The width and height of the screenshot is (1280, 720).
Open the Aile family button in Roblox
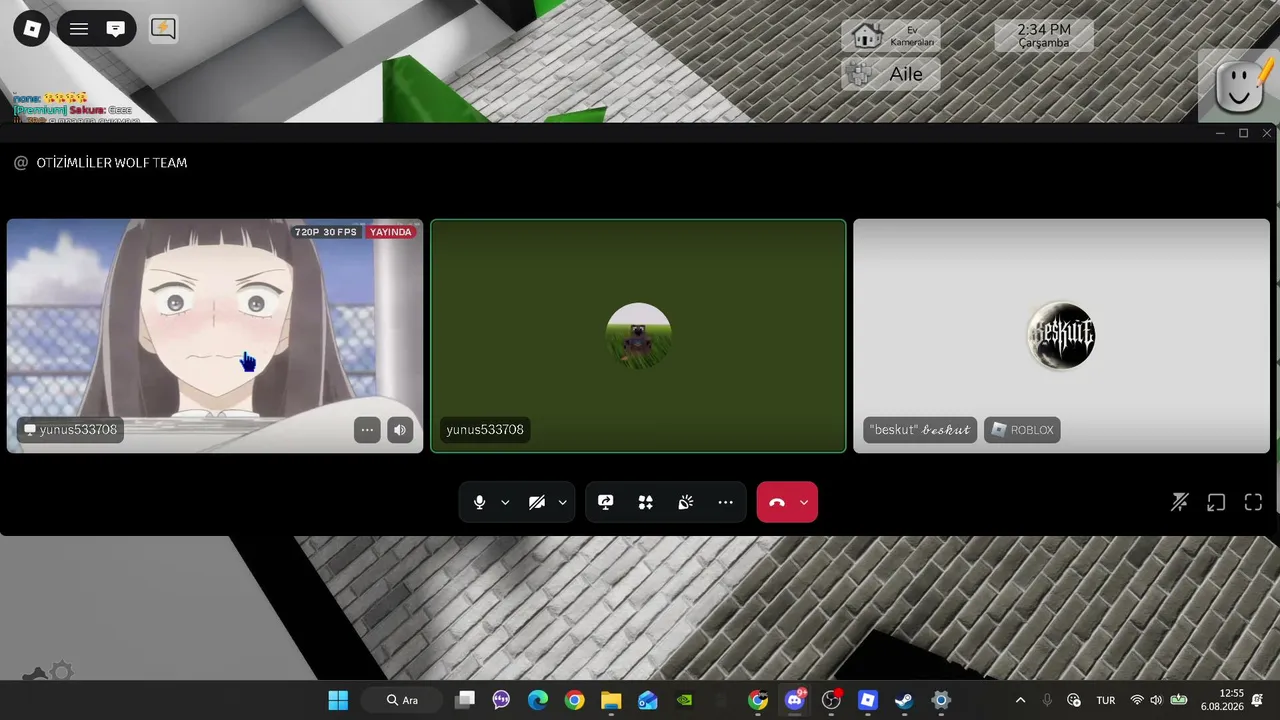890,74
